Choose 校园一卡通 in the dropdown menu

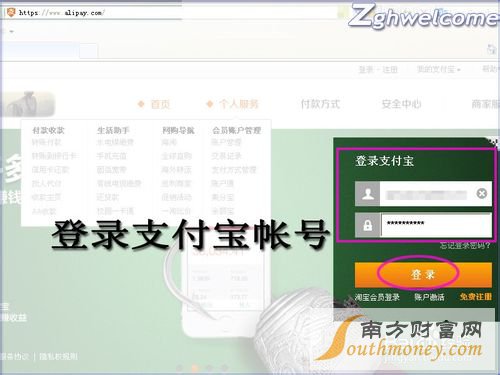115,211
